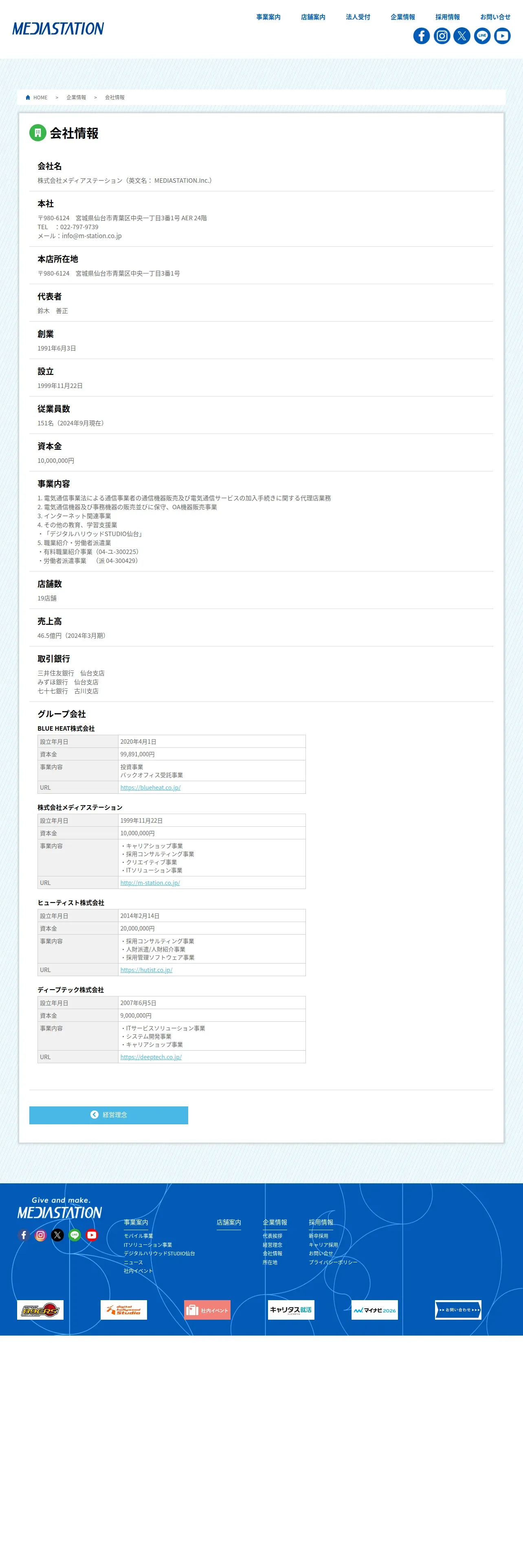Click the ディープテック株式会社 heading

click(x=70, y=990)
